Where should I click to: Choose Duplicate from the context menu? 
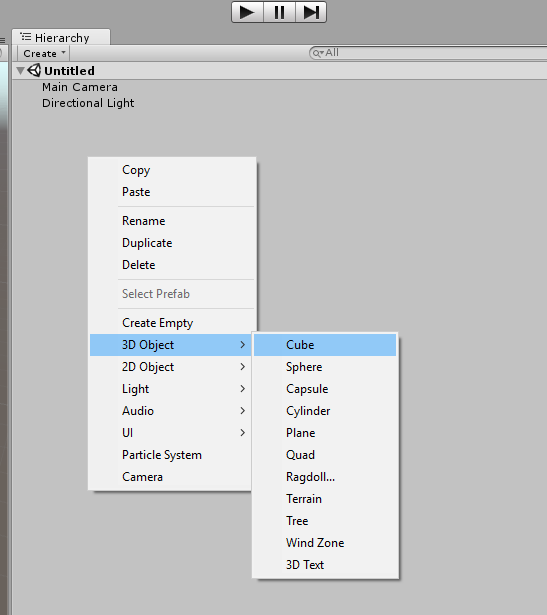coord(173,243)
